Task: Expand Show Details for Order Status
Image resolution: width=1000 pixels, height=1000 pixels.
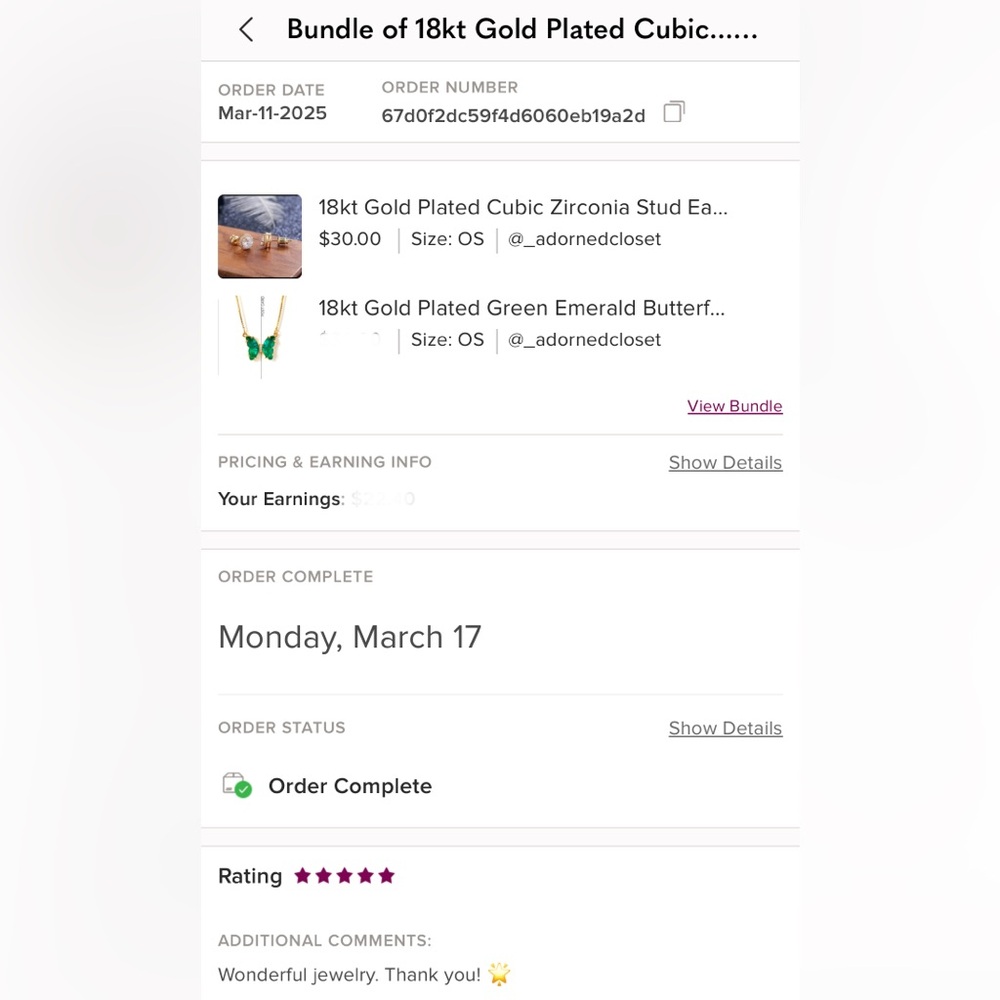Action: [x=725, y=728]
